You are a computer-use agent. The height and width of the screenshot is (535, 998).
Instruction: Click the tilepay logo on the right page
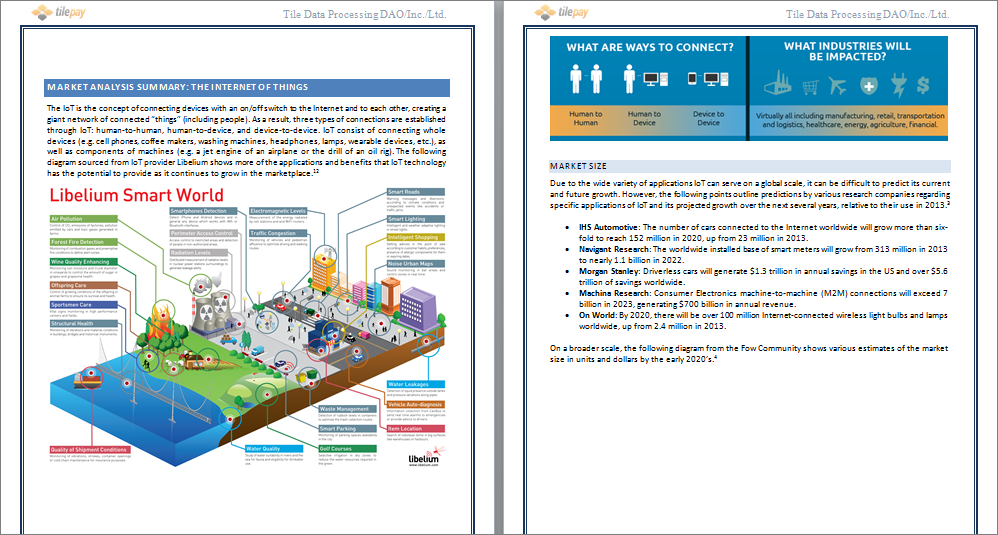click(561, 11)
